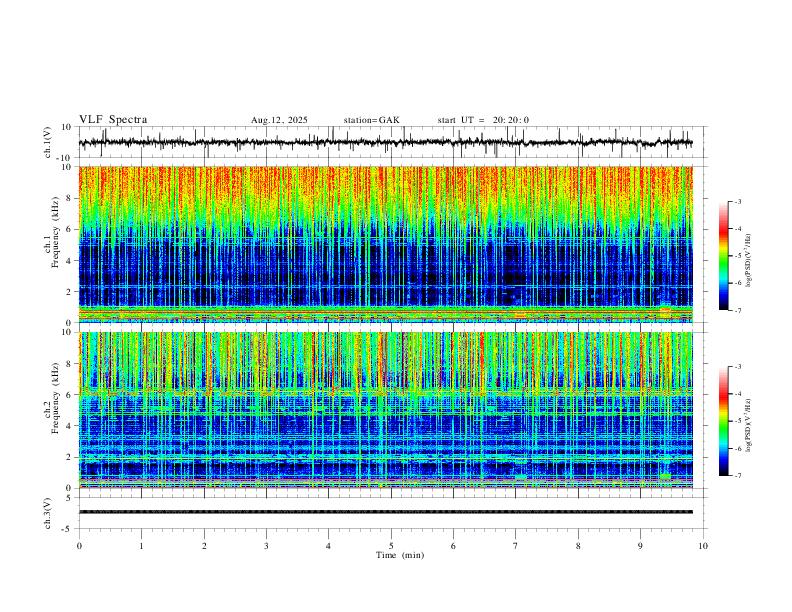Click the "-7" label on ch.2 colorbar
Image resolution: width=792 pixels, height=612 pixels.
tap(737, 476)
